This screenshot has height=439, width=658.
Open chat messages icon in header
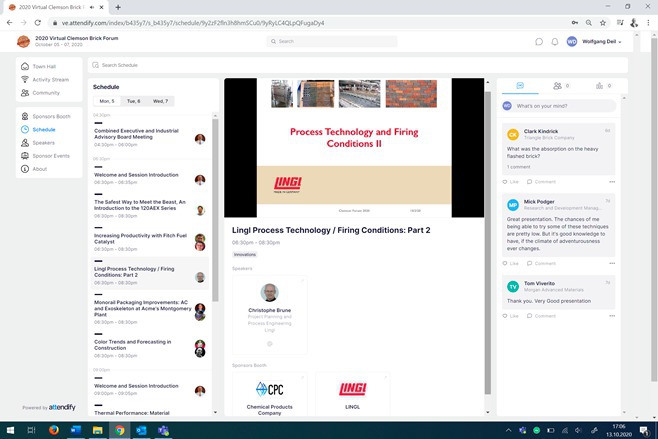pyautogui.click(x=539, y=42)
